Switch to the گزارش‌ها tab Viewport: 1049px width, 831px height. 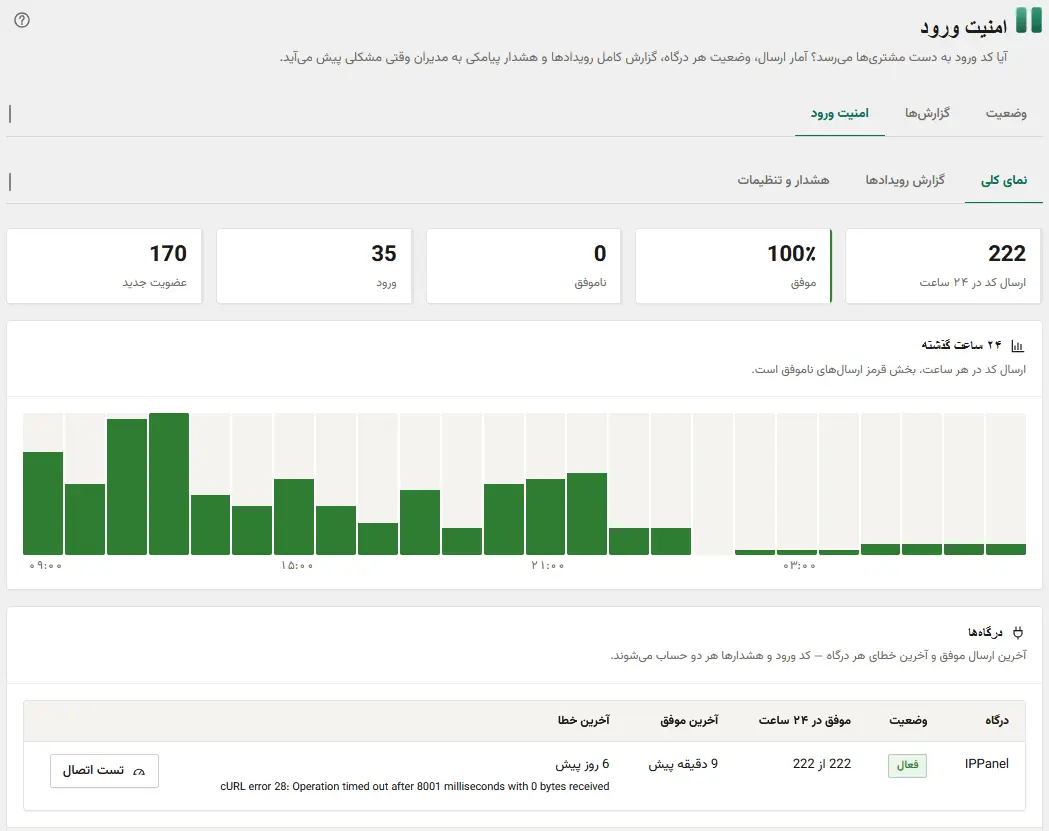927,113
